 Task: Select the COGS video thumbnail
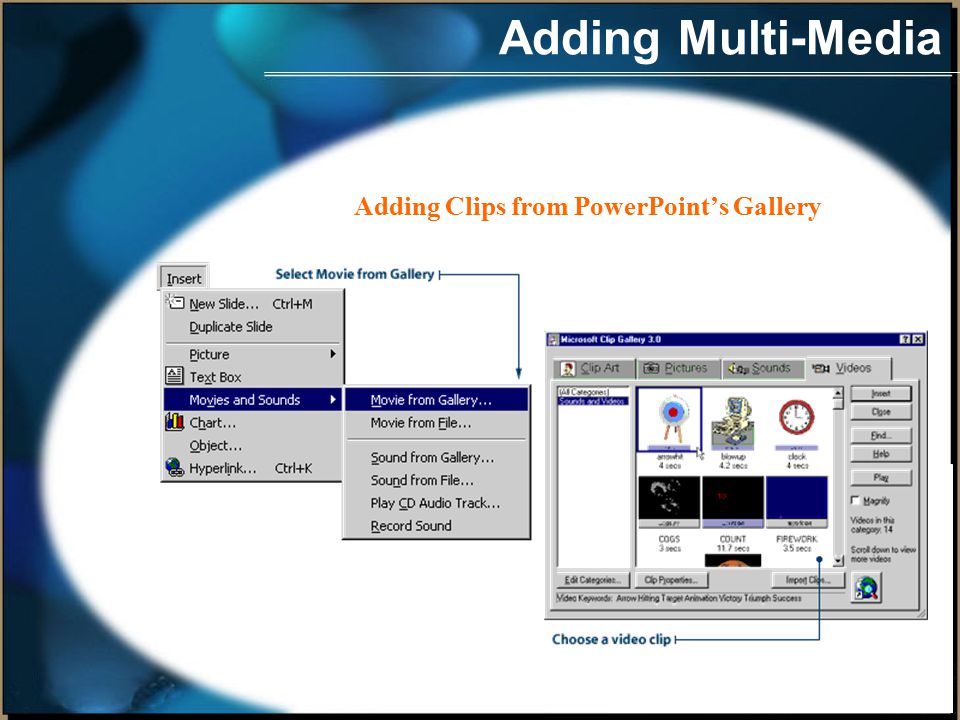[x=669, y=501]
